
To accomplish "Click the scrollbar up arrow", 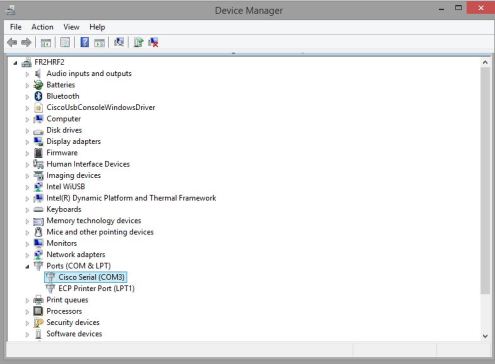I will tap(485, 62).
